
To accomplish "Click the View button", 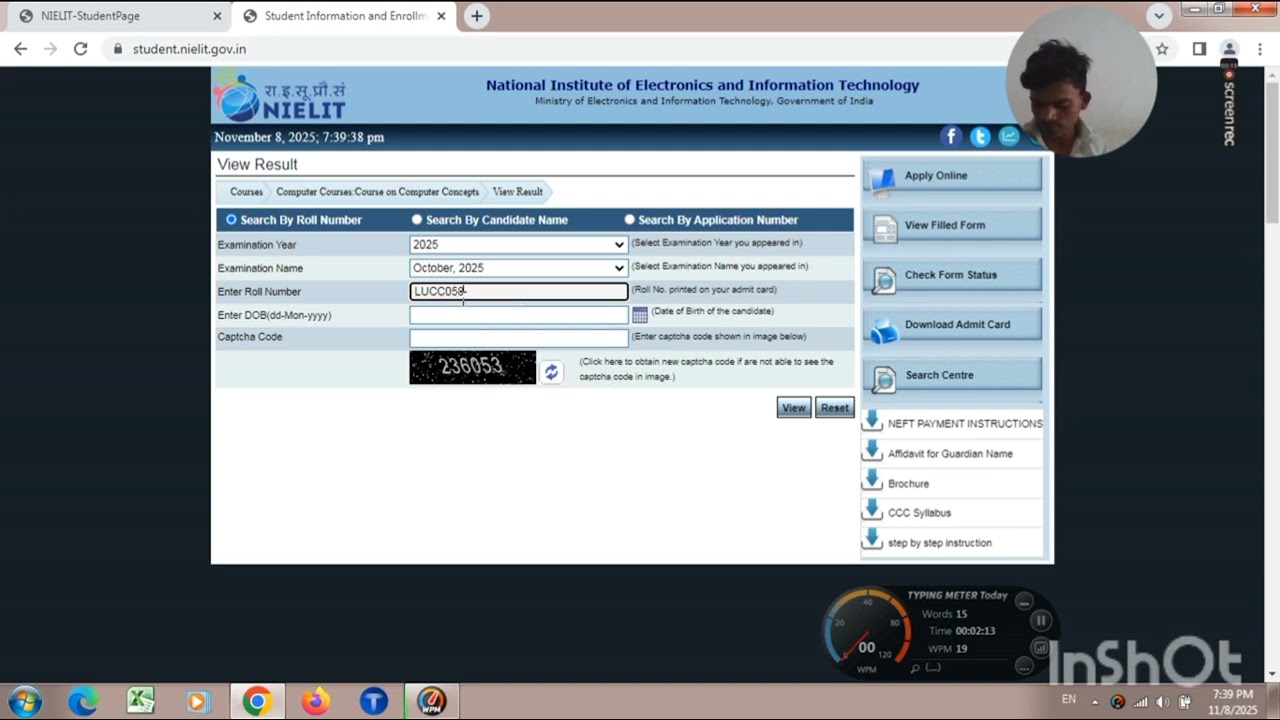I will pos(794,407).
